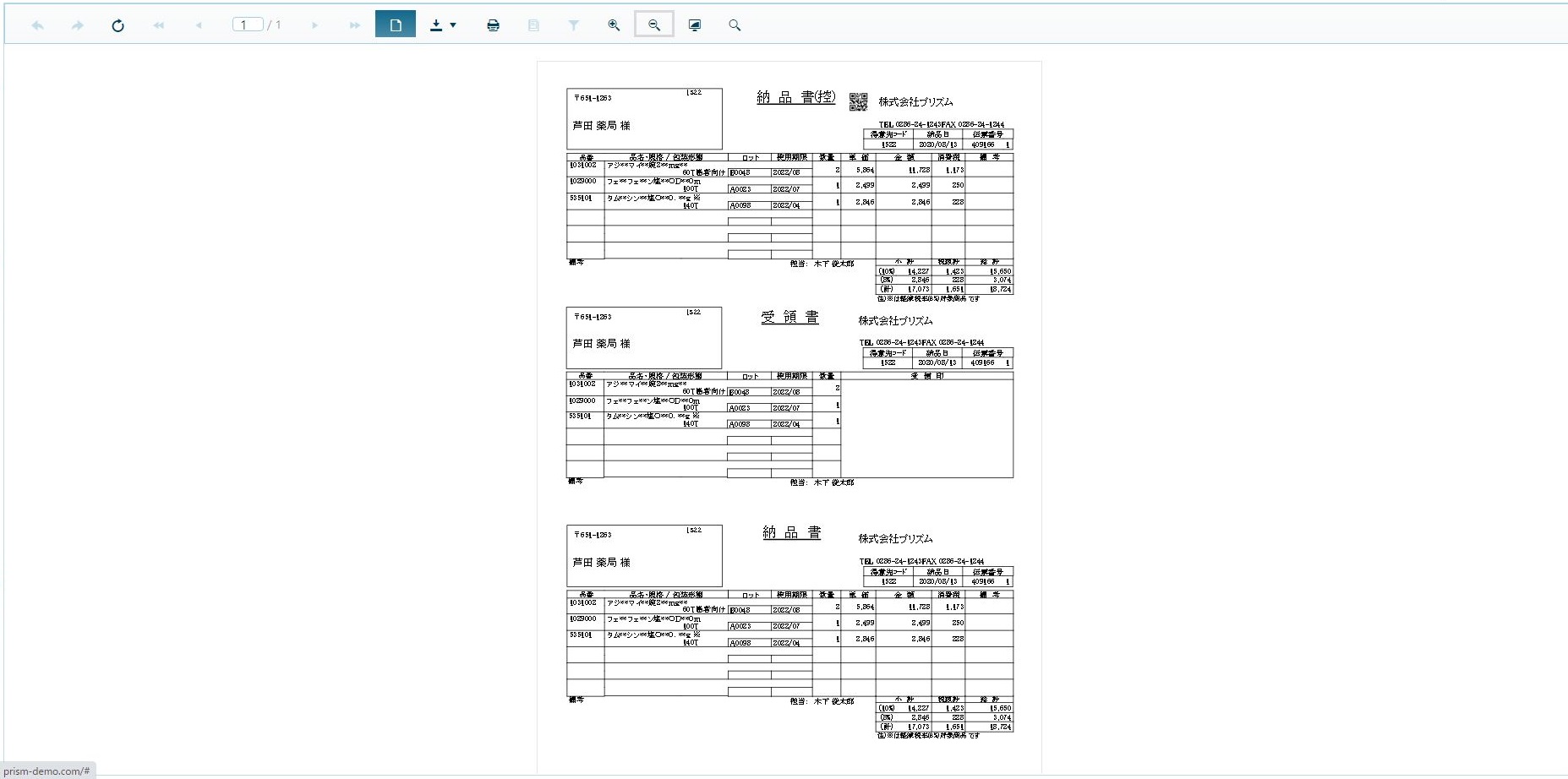The image size is (1568, 779).
Task: Open the search tool
Action: [x=735, y=25]
